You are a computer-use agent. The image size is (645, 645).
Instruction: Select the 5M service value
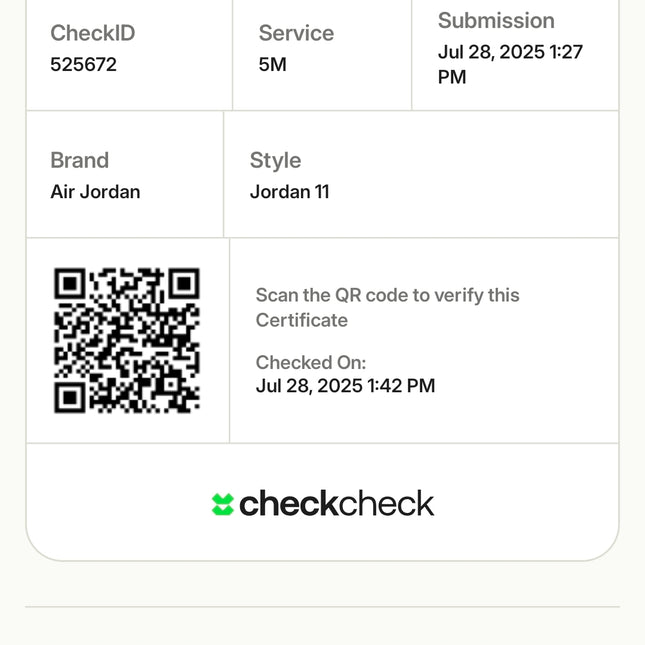point(272,65)
